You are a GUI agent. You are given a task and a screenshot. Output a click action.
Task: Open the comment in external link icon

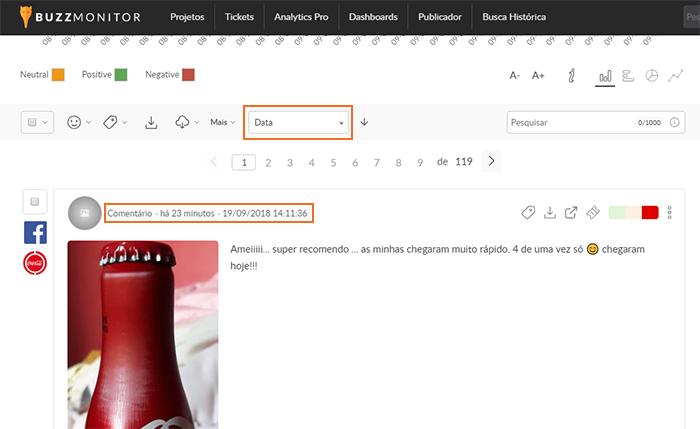point(571,212)
